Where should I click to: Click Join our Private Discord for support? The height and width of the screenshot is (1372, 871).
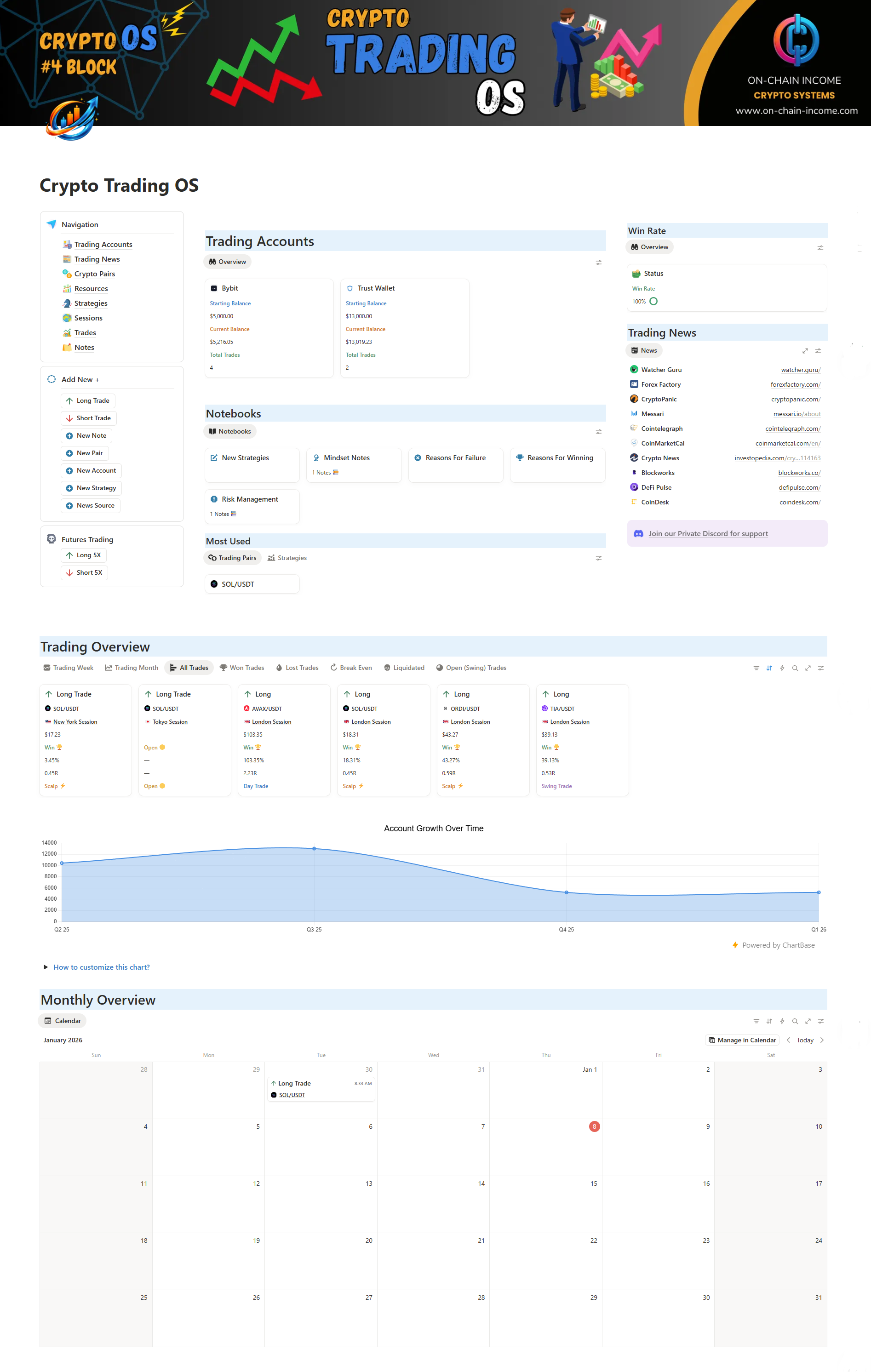pos(707,533)
